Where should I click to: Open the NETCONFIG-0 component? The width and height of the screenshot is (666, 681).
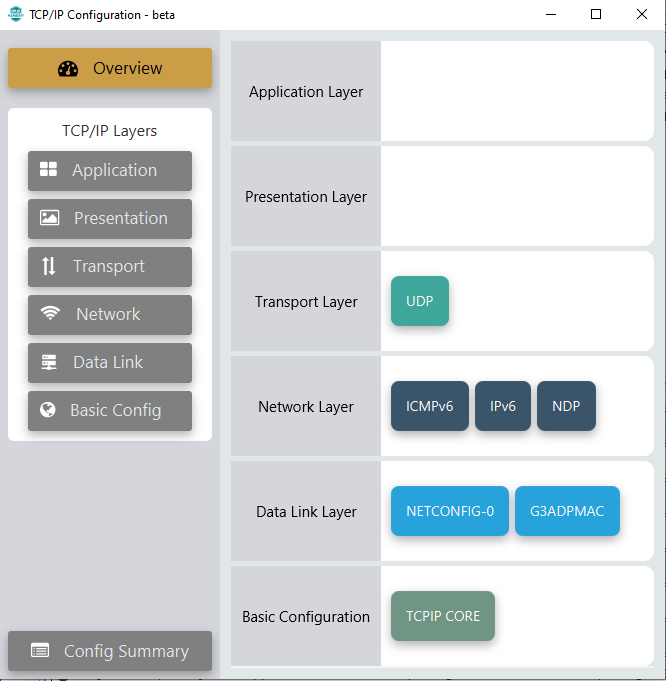click(x=450, y=511)
